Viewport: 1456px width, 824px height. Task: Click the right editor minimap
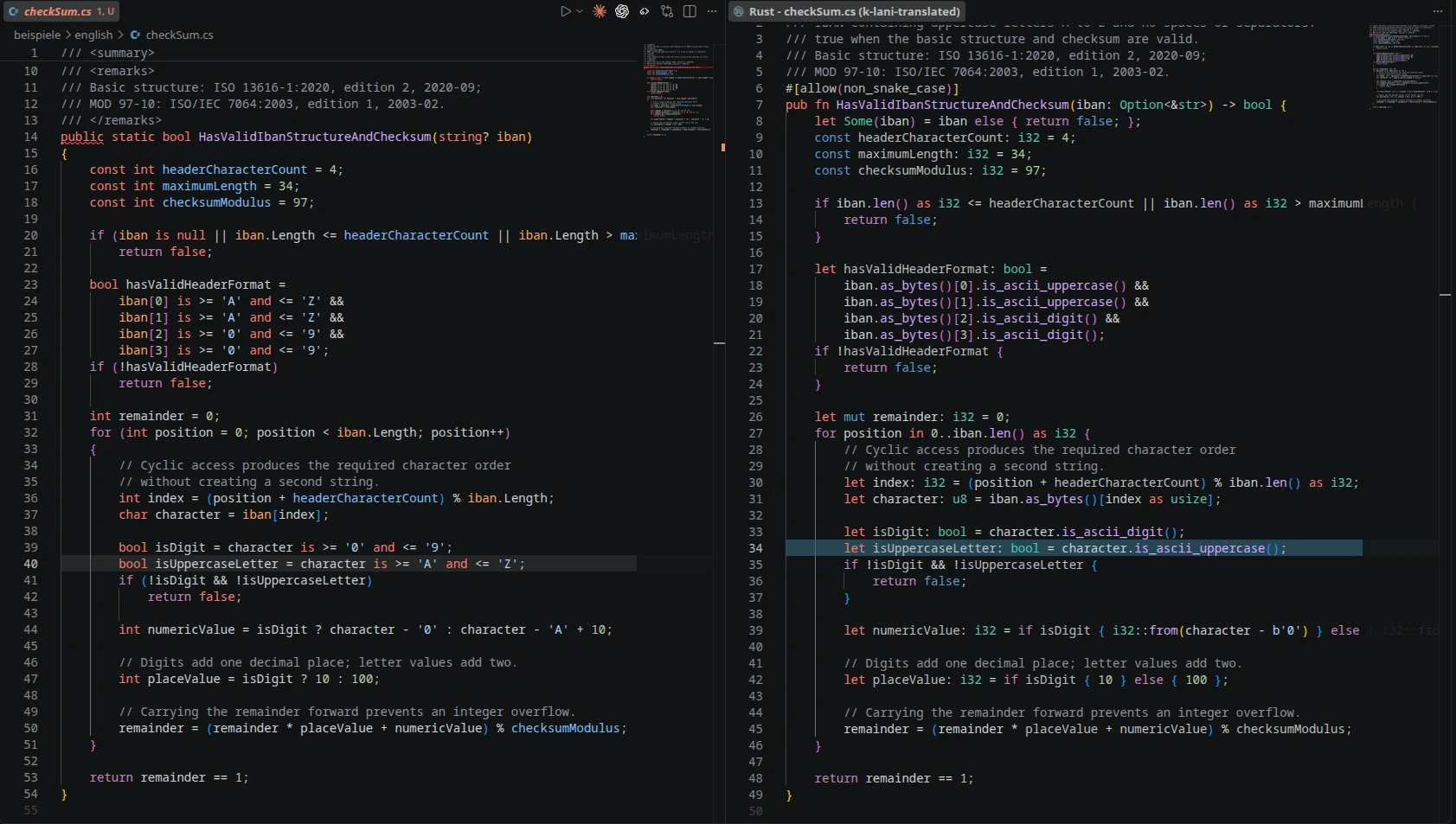point(1403,66)
